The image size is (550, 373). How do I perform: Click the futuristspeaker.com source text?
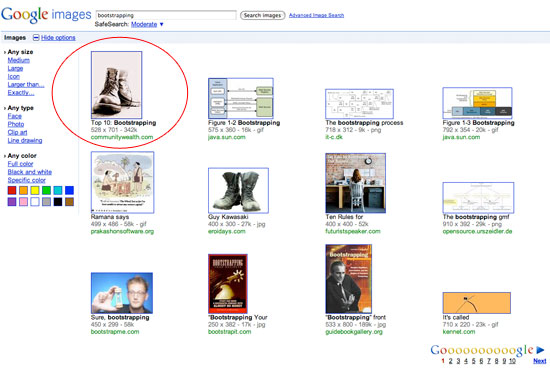point(353,231)
